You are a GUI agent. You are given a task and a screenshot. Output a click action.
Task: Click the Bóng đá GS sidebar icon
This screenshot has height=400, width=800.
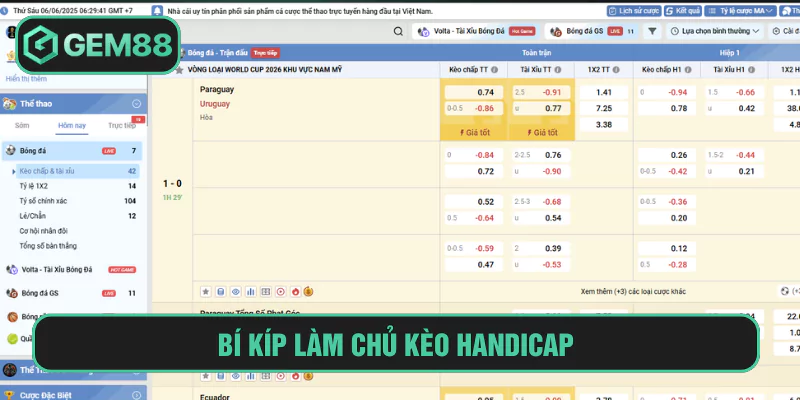coord(12,293)
